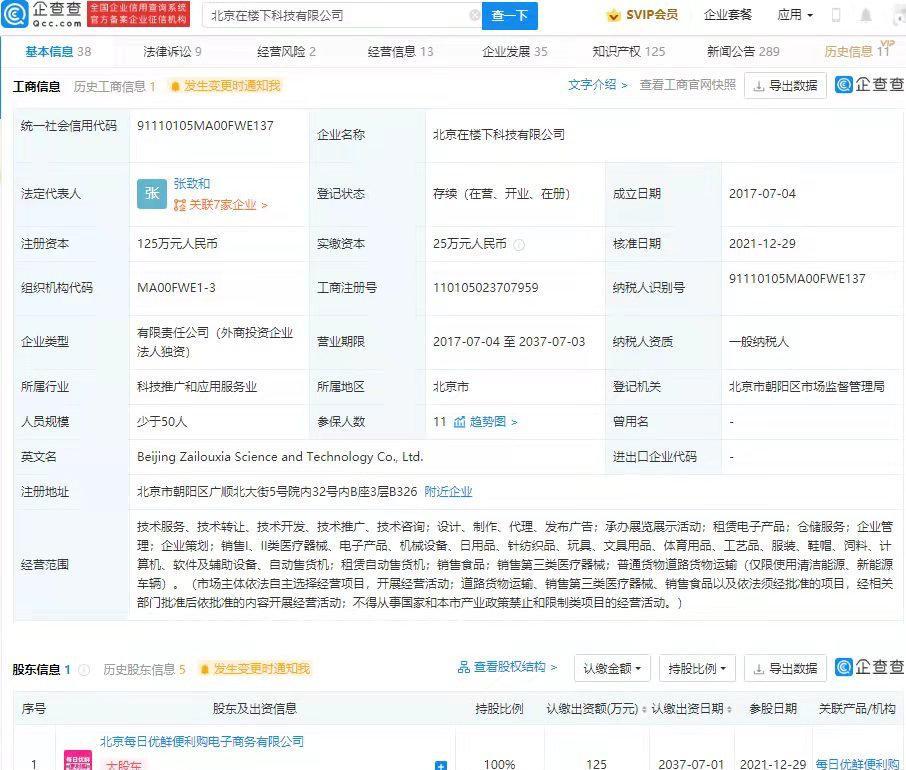Sort by 认缴出资额 column sort icon
This screenshot has width=906, height=770.
point(644,709)
